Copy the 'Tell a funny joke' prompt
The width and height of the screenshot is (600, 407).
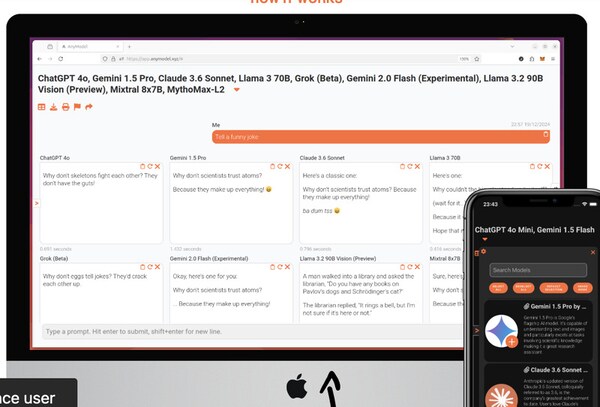pyautogui.click(x=544, y=135)
